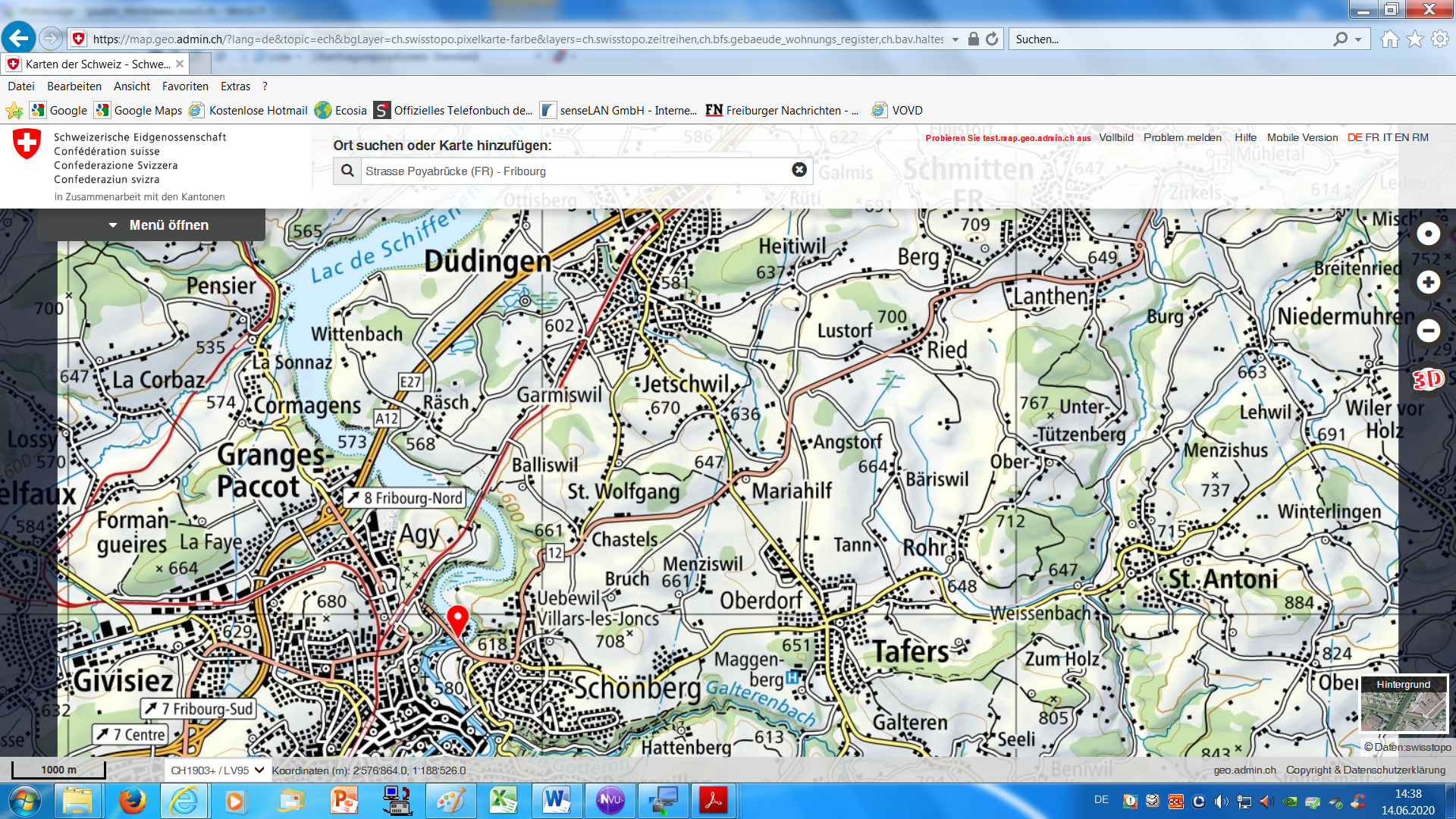Click the add-to-favorites star in bookmarks bar
Image resolution: width=1456 pixels, height=819 pixels.
coord(14,111)
